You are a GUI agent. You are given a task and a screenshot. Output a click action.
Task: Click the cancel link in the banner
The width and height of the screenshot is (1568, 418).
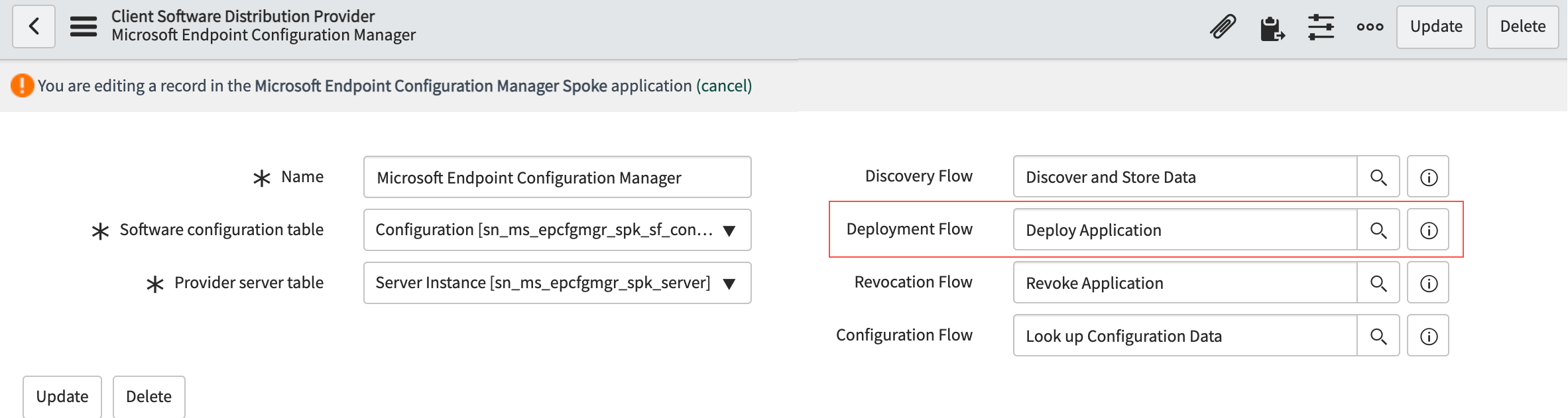(724, 86)
